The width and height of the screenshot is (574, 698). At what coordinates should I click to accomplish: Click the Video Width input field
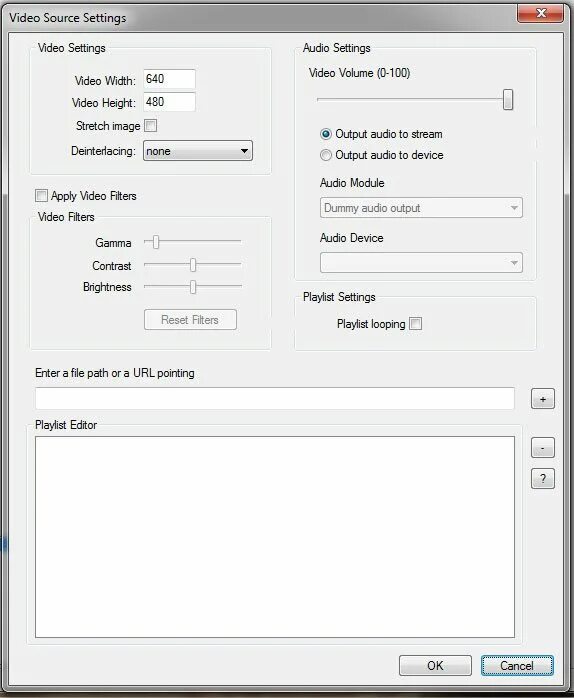point(169,79)
